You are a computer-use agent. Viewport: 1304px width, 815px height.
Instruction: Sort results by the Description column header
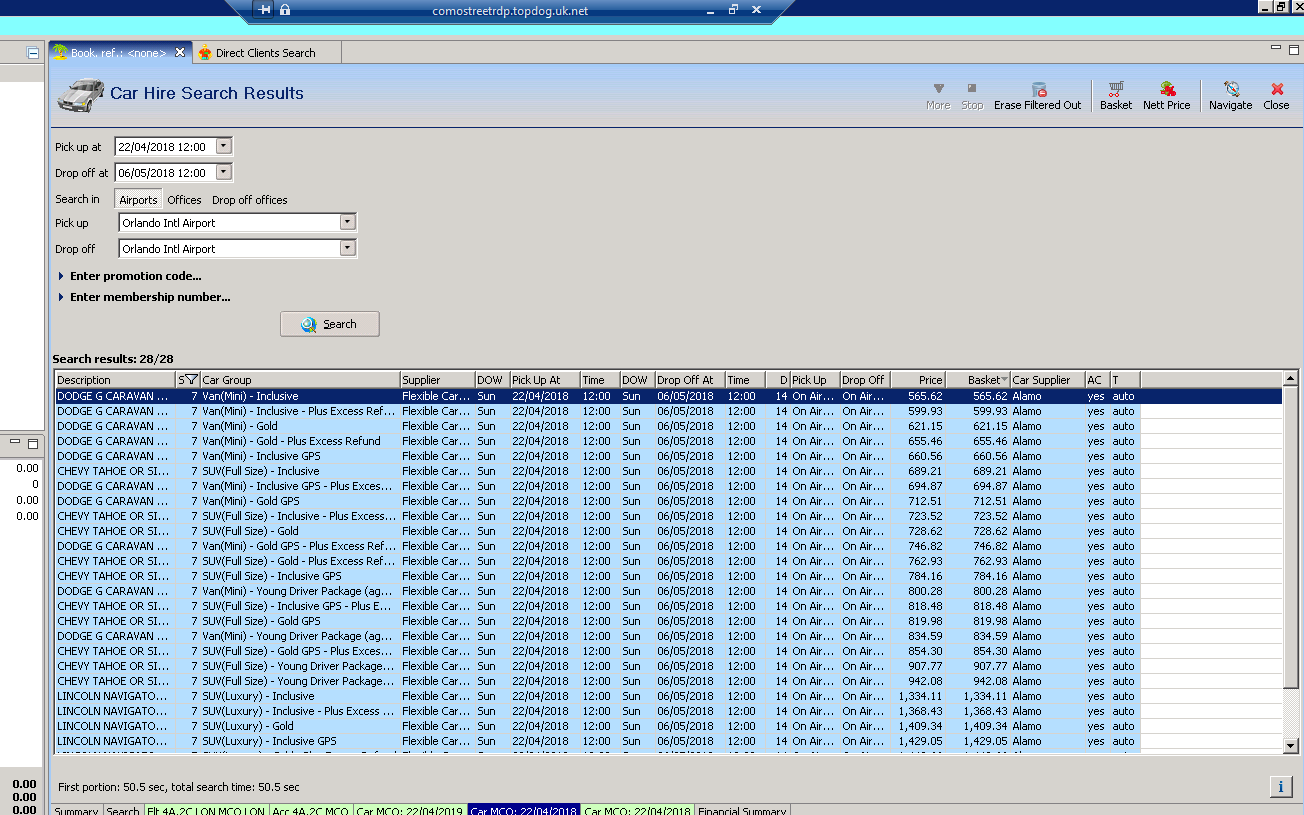point(115,380)
